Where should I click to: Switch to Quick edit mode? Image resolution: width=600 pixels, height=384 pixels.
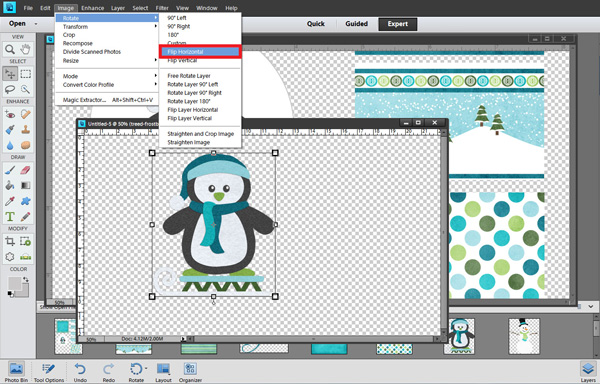click(x=316, y=24)
